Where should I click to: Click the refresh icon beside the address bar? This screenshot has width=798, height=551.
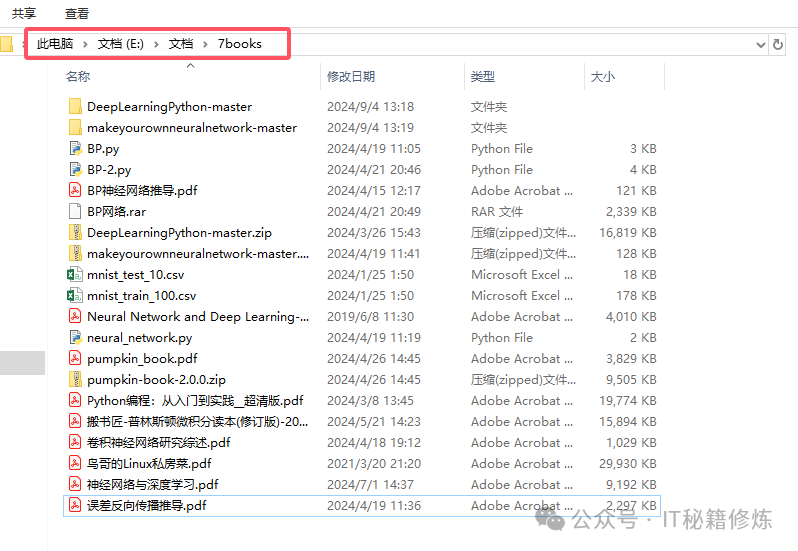(x=778, y=44)
